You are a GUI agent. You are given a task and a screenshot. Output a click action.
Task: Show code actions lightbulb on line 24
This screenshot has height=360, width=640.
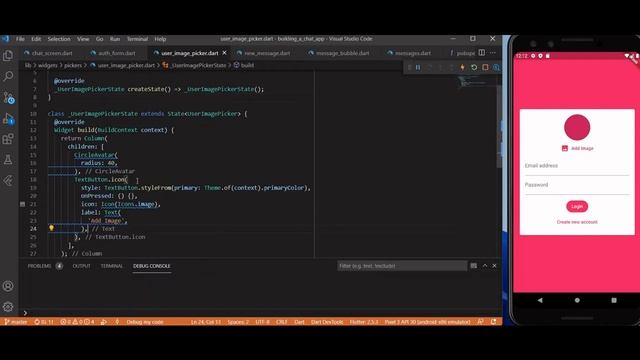(51, 228)
